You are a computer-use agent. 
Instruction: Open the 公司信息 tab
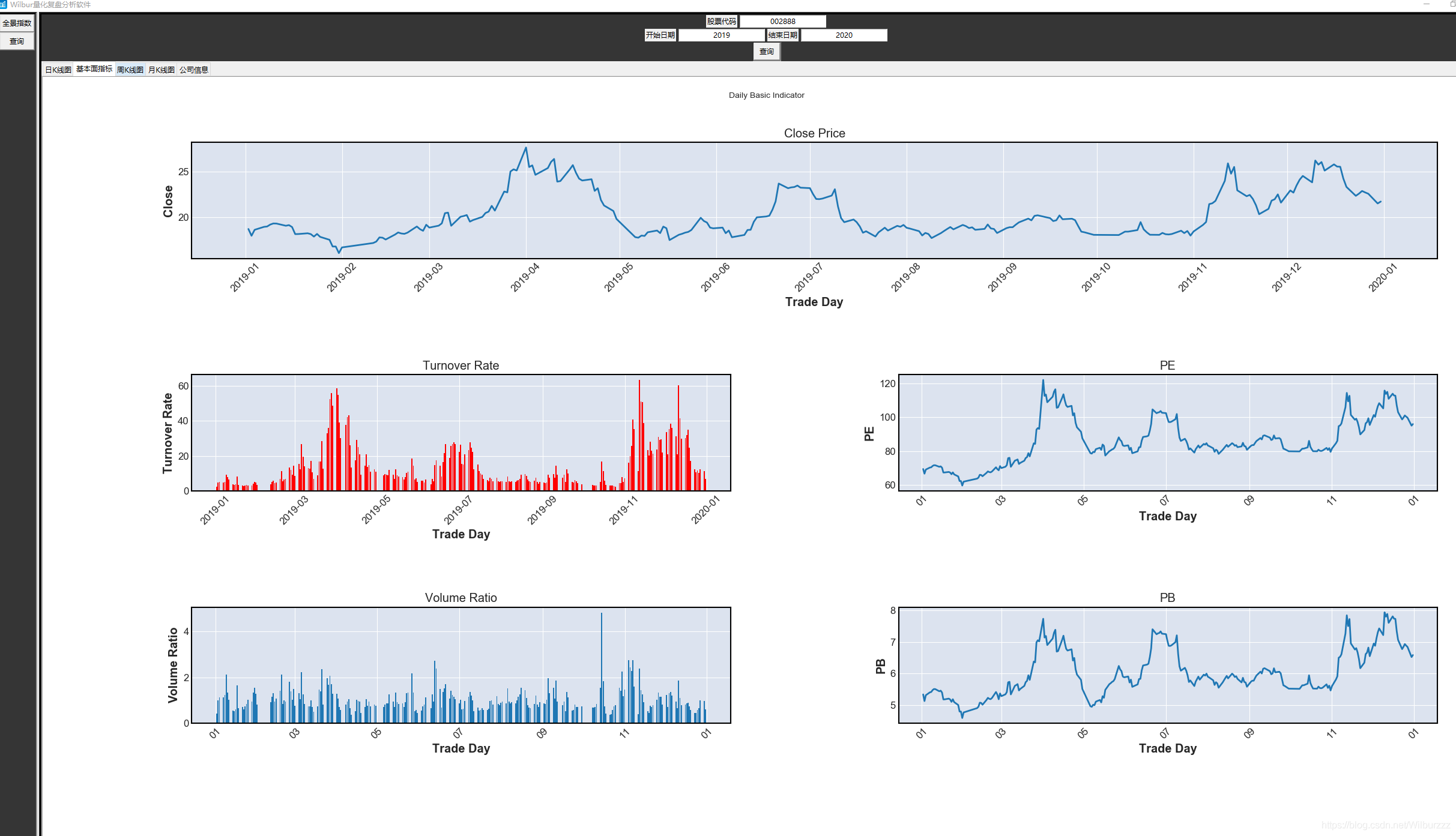pyautogui.click(x=194, y=70)
